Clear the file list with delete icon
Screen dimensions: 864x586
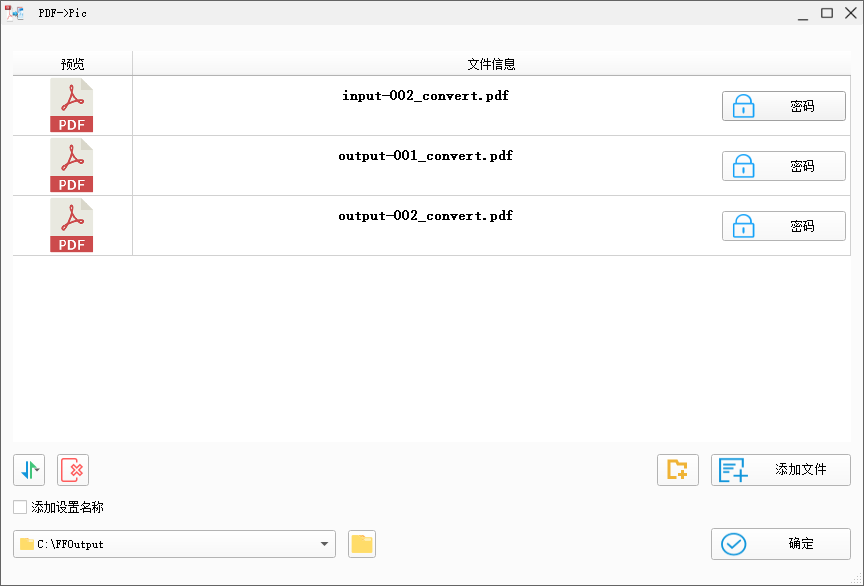[x=72, y=469]
